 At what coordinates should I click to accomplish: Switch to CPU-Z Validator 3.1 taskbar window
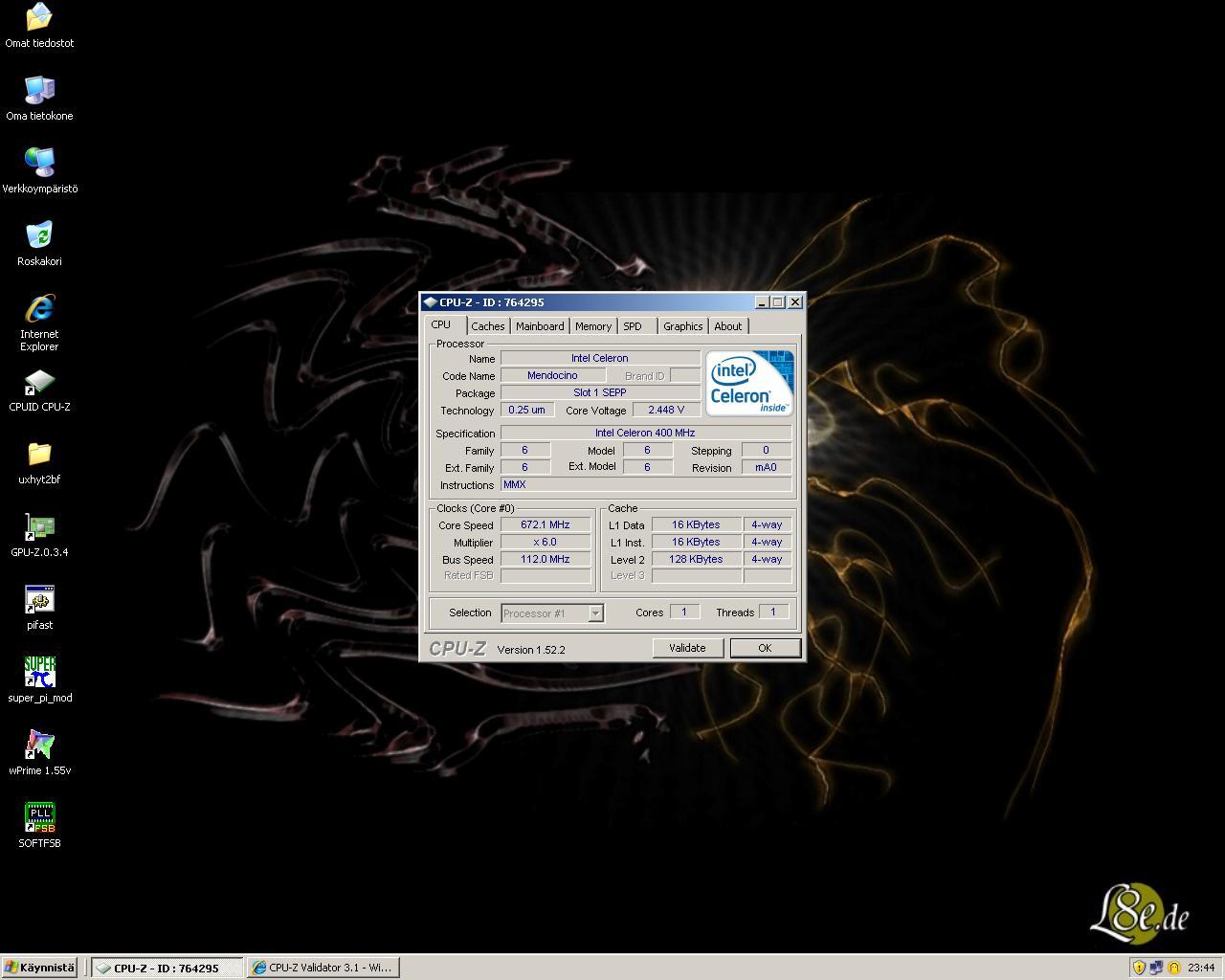(x=323, y=968)
